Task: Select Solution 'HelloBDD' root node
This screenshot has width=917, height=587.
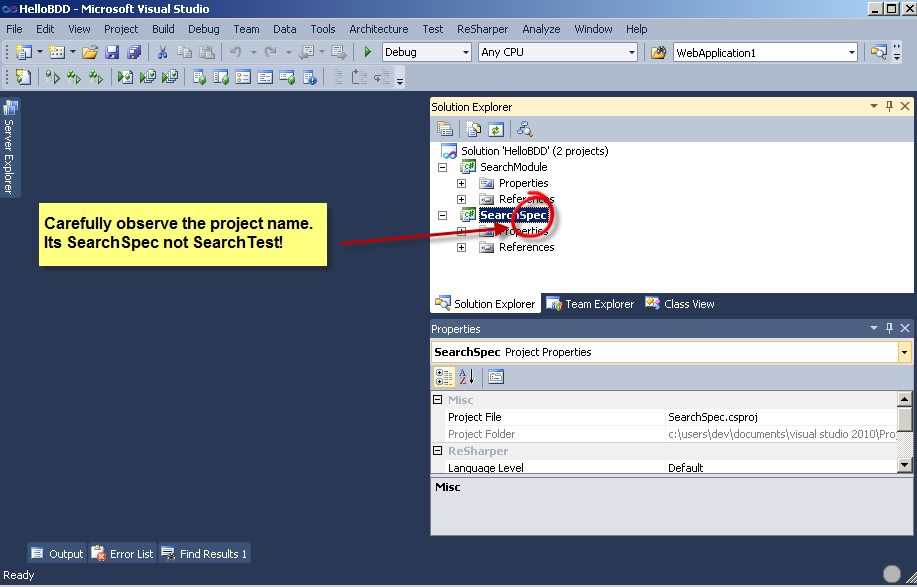Action: (x=535, y=151)
